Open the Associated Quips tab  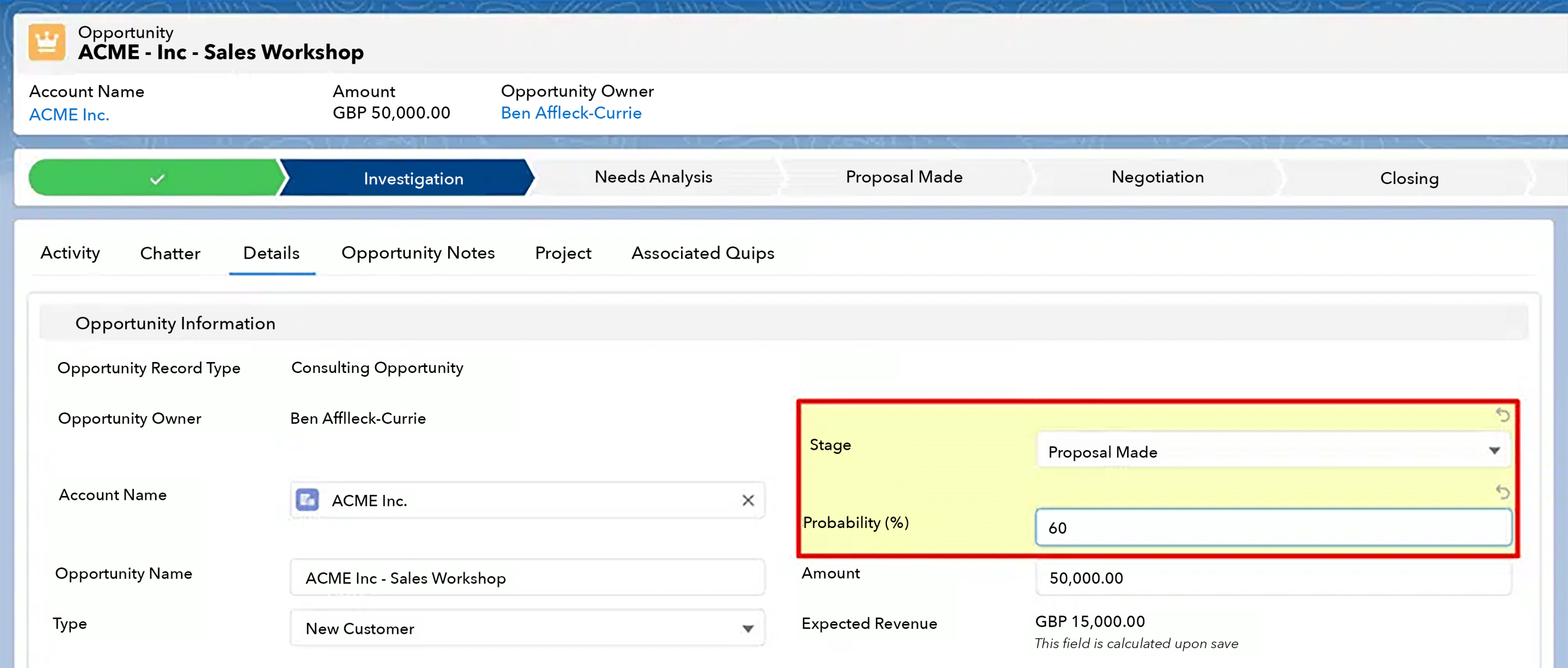click(702, 253)
